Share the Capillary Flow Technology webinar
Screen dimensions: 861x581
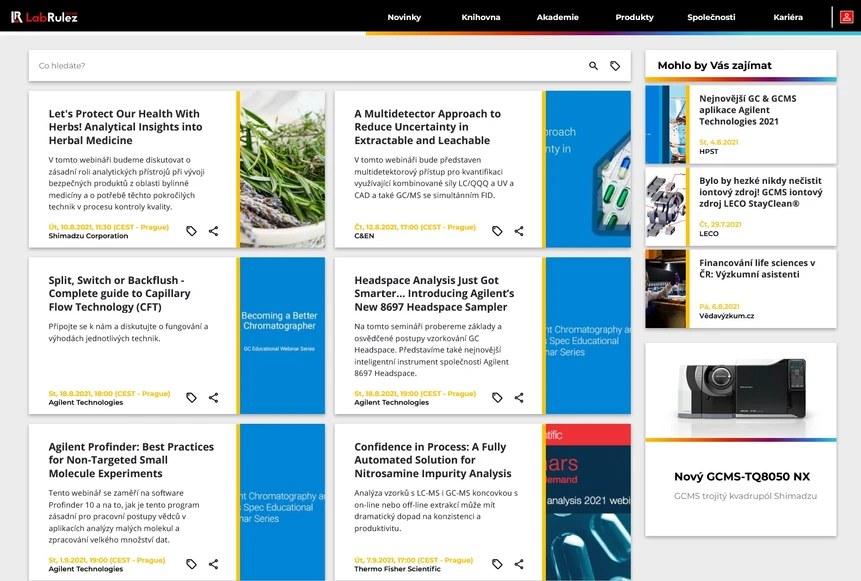pyautogui.click(x=213, y=397)
